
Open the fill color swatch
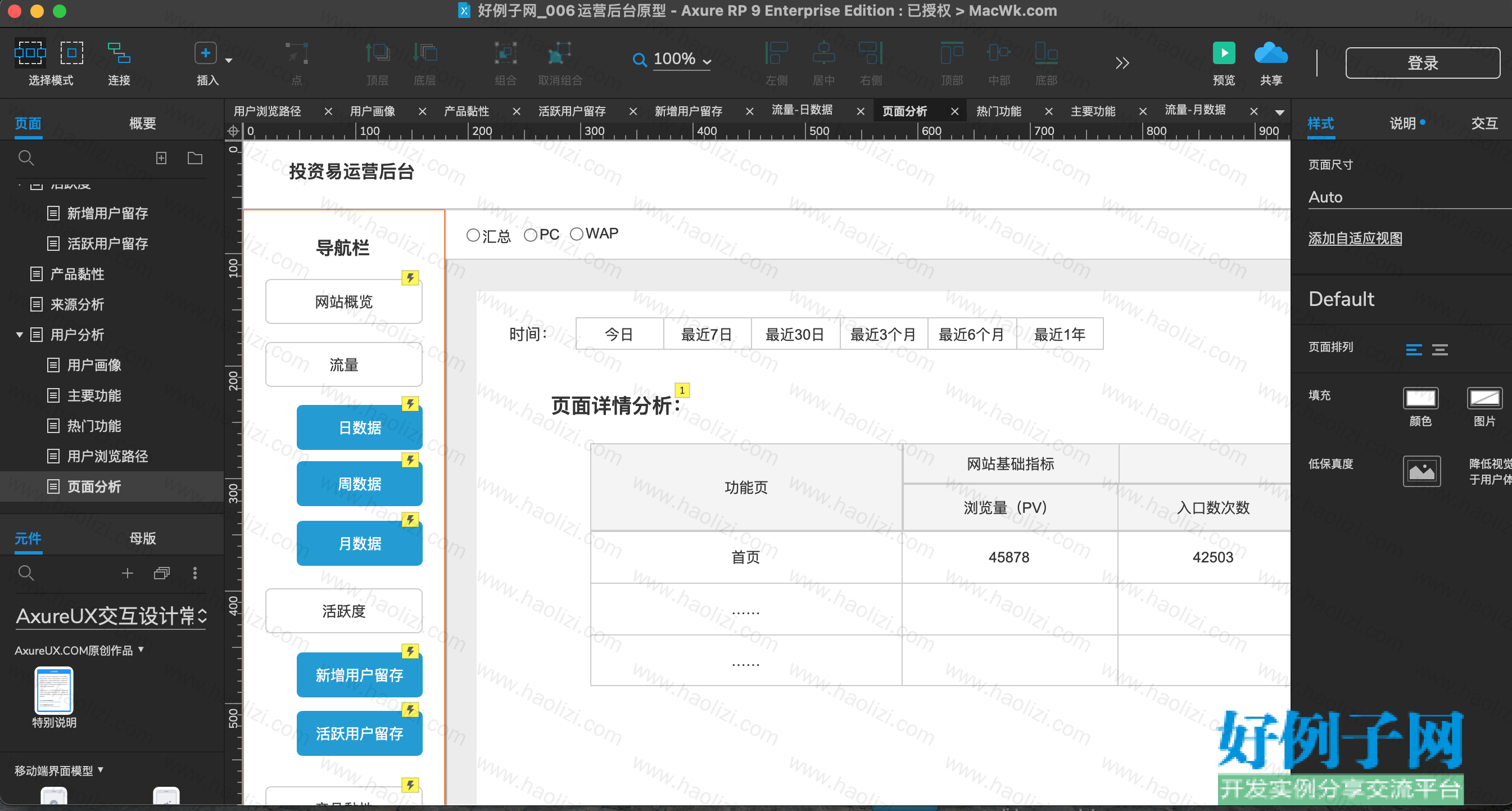(1420, 398)
